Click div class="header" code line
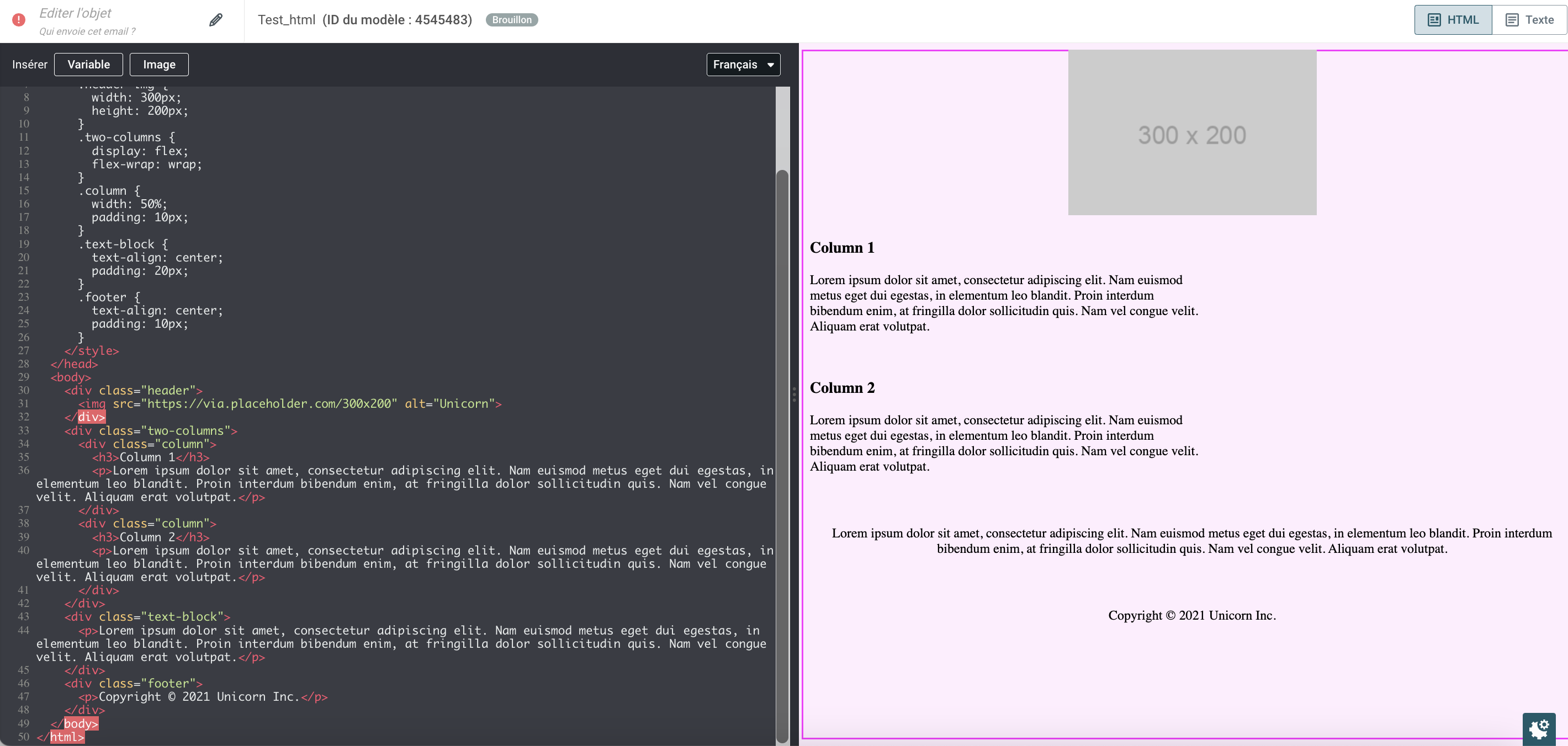Image resolution: width=1568 pixels, height=746 pixels. click(133, 391)
